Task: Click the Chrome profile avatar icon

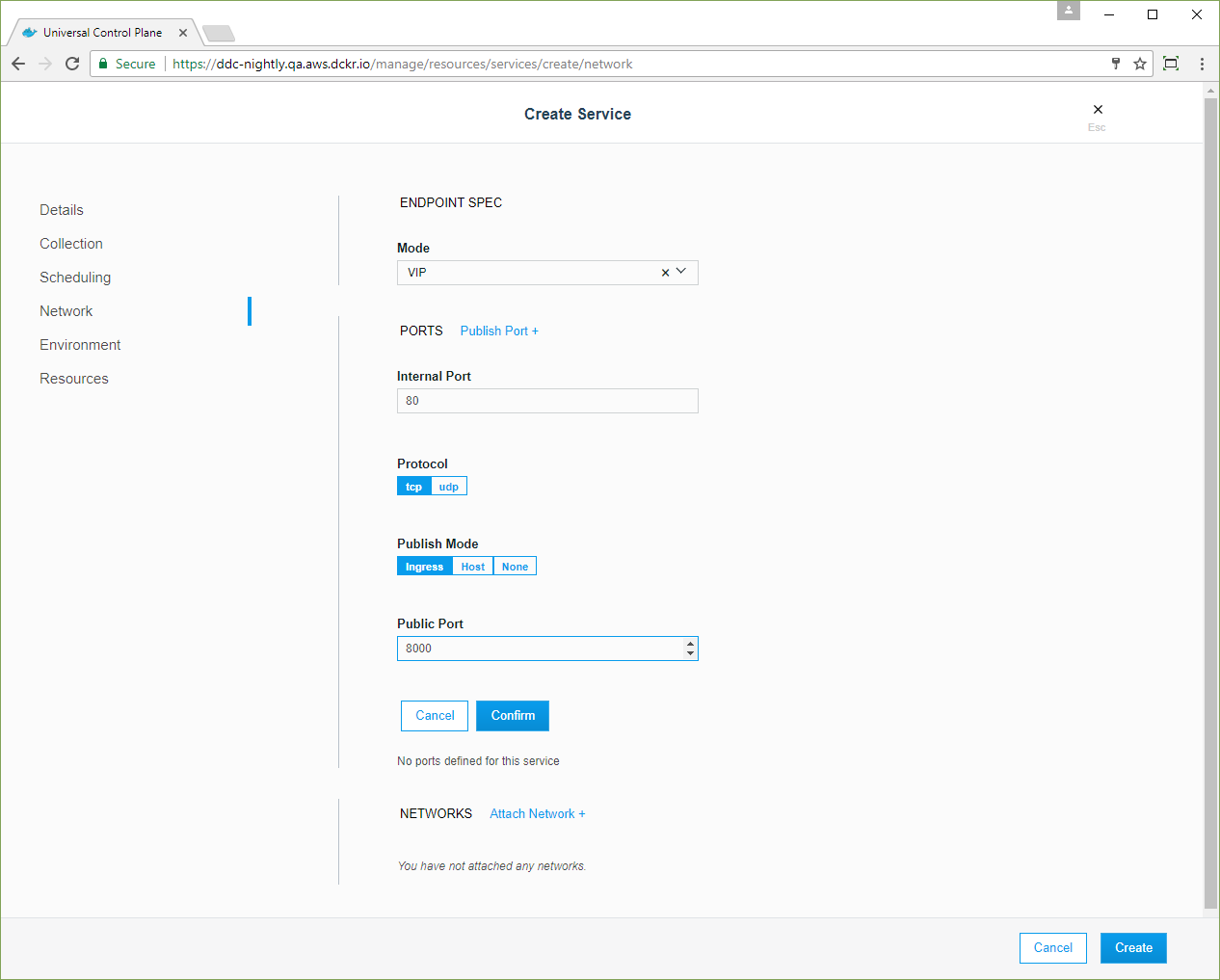Action: coord(1069,11)
